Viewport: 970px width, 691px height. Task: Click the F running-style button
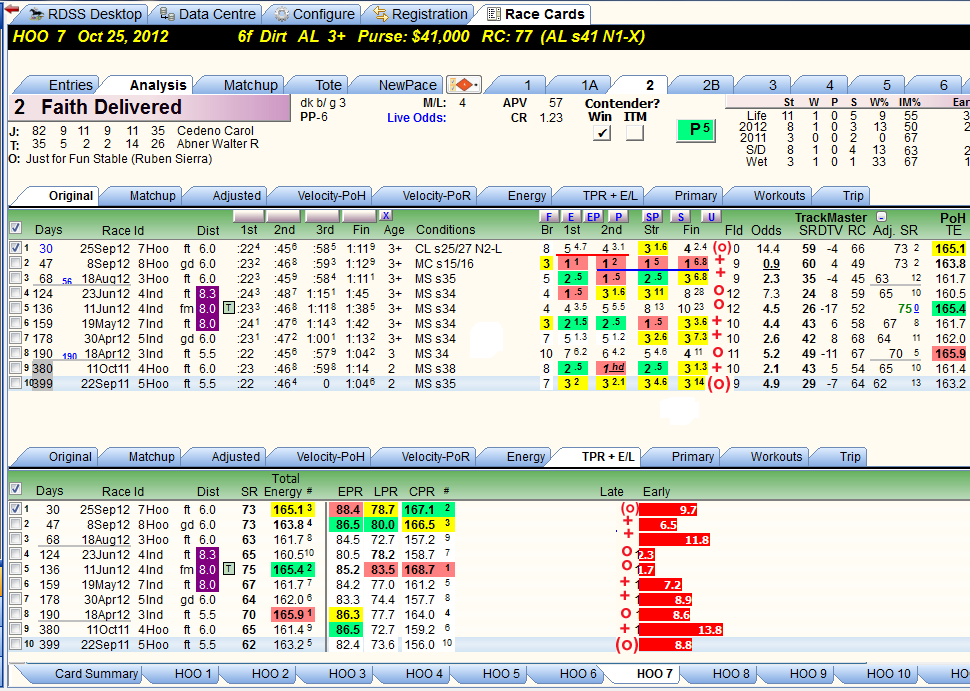click(548, 216)
